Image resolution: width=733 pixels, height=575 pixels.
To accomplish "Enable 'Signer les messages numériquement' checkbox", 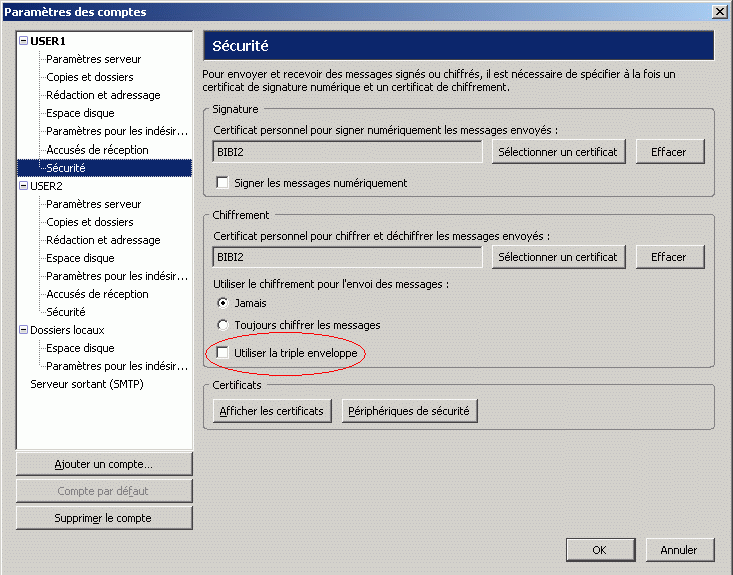I will point(223,183).
